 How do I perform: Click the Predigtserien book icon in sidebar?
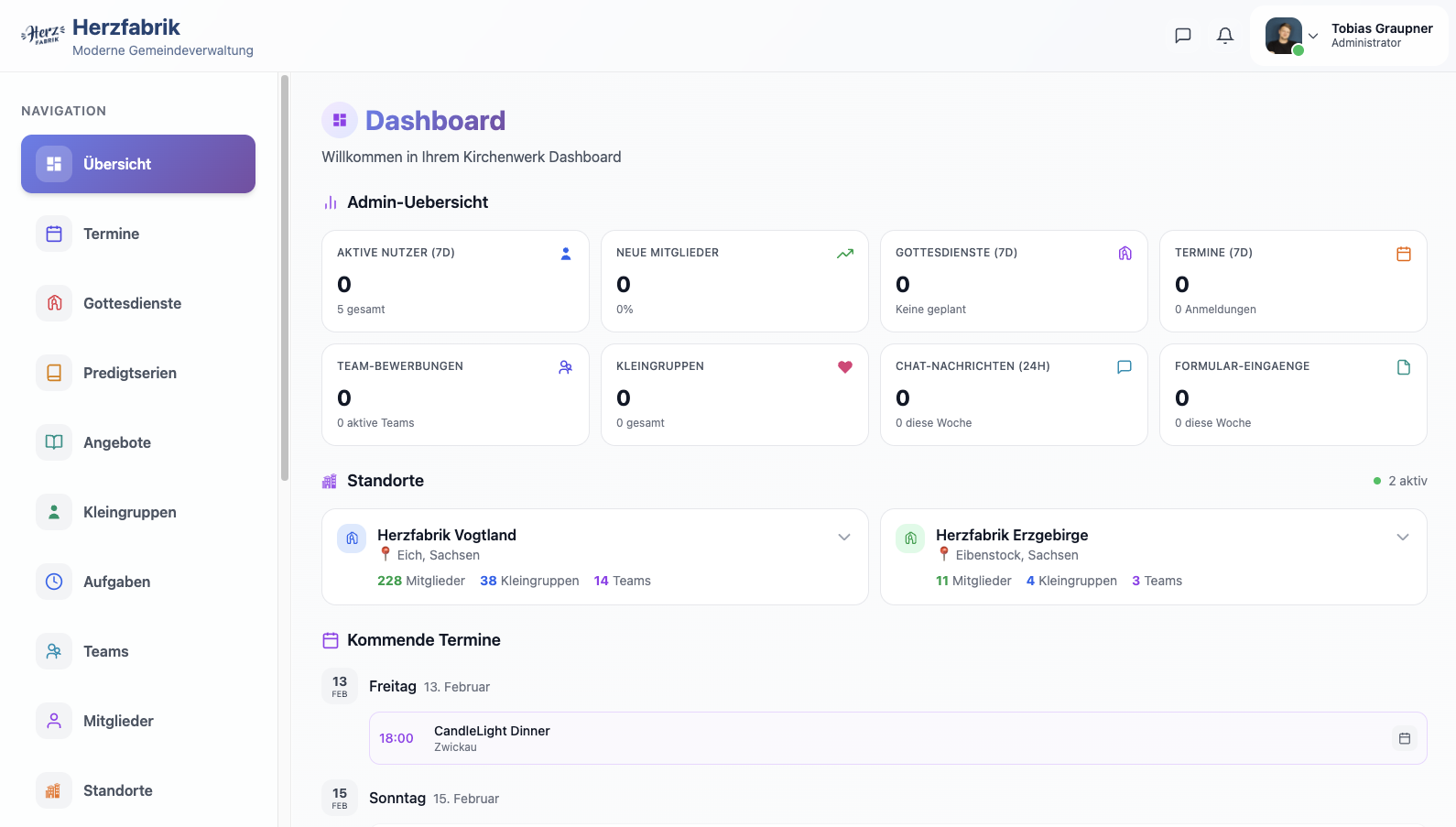click(x=54, y=373)
